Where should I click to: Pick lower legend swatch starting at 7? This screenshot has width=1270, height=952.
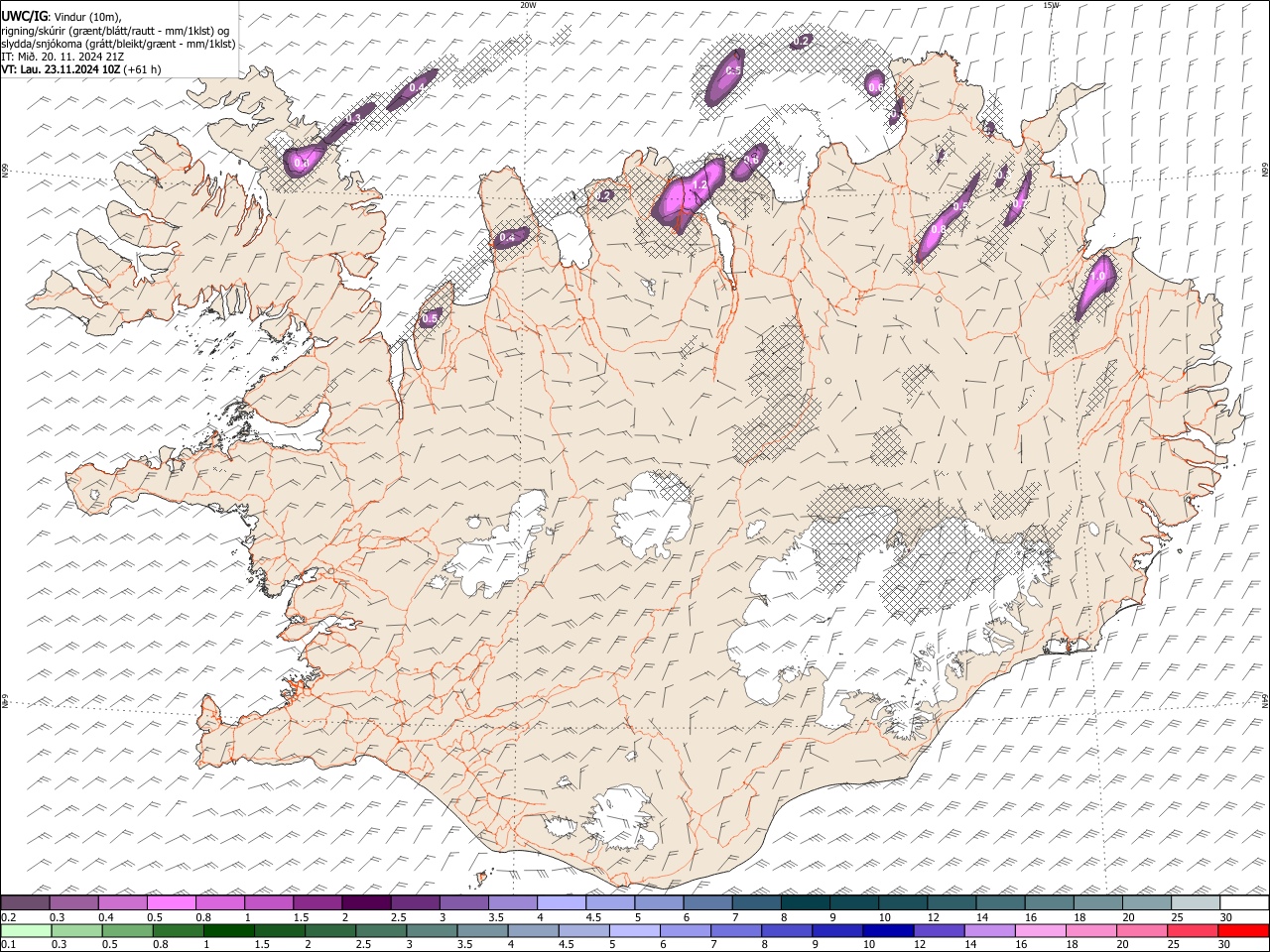(x=735, y=930)
